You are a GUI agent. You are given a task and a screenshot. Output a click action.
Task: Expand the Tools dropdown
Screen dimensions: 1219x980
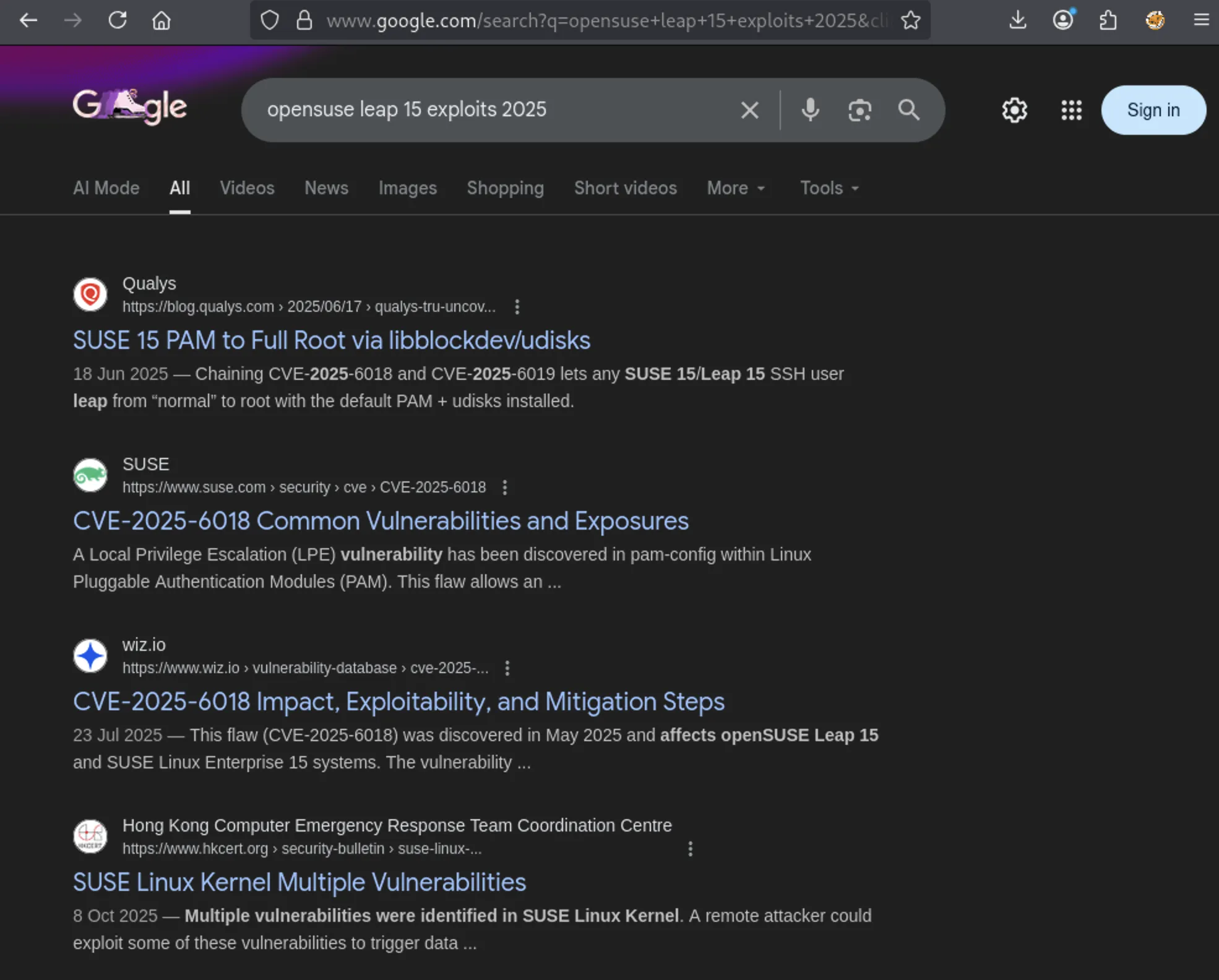(830, 188)
